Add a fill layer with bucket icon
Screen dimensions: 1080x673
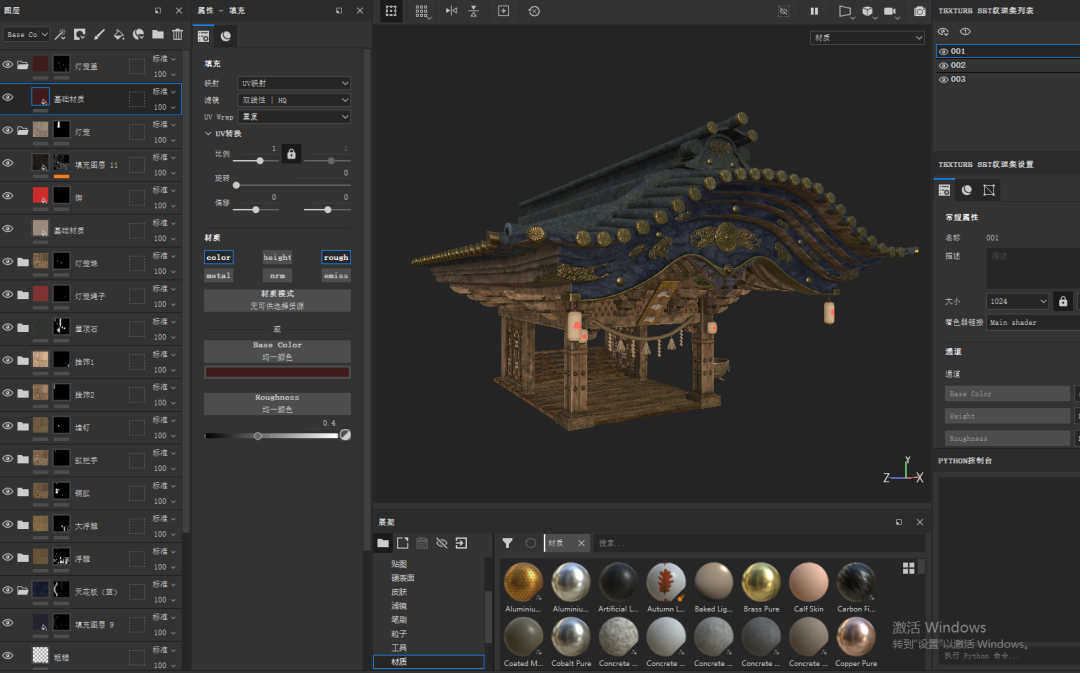tap(119, 35)
